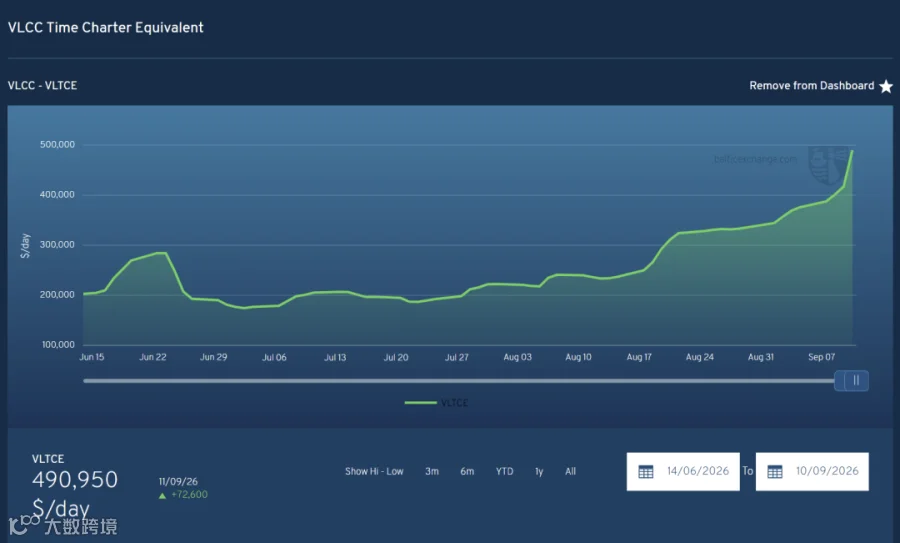The image size is (900, 543).
Task: Click Remove from Dashboard link
Action: (x=812, y=86)
